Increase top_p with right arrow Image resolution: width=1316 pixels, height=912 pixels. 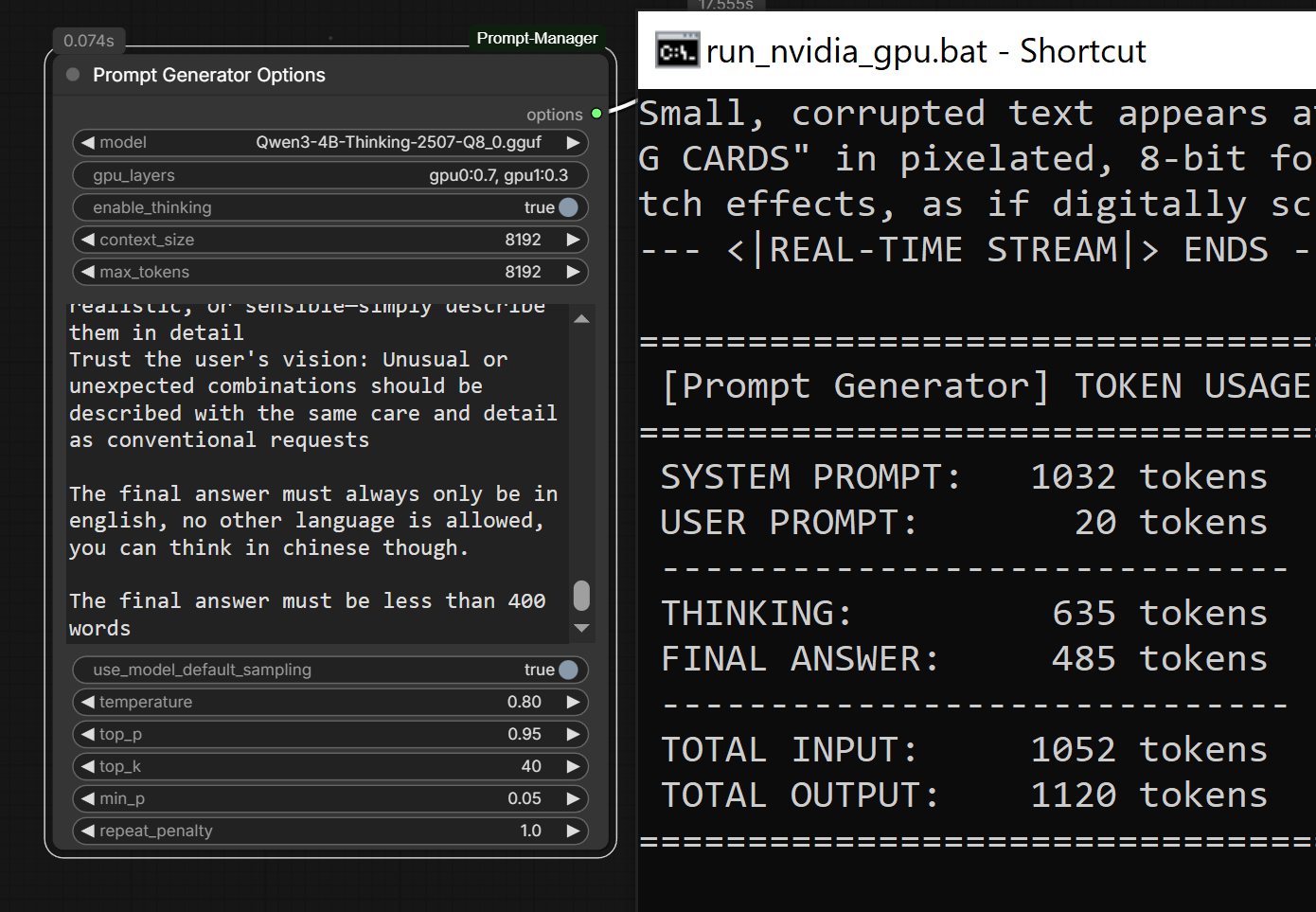[x=573, y=734]
